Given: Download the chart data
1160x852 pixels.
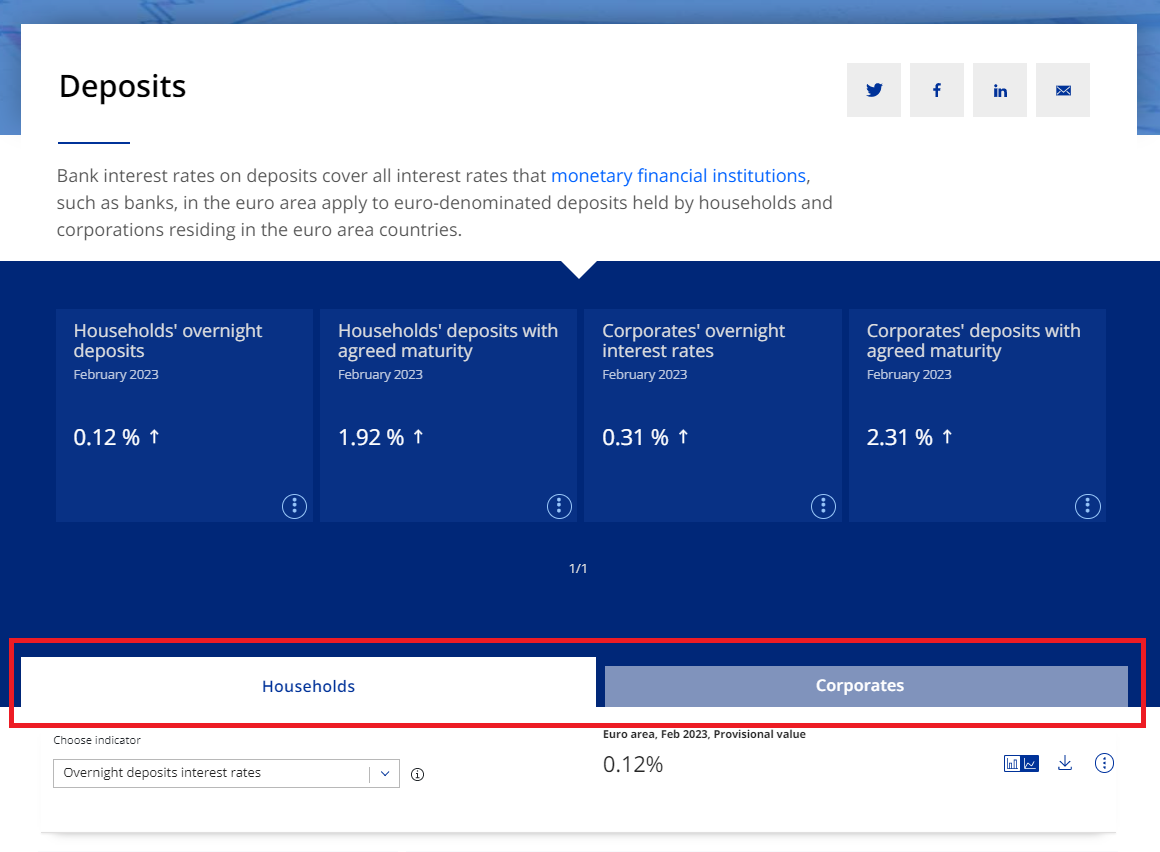Looking at the screenshot, I should pos(1065,764).
